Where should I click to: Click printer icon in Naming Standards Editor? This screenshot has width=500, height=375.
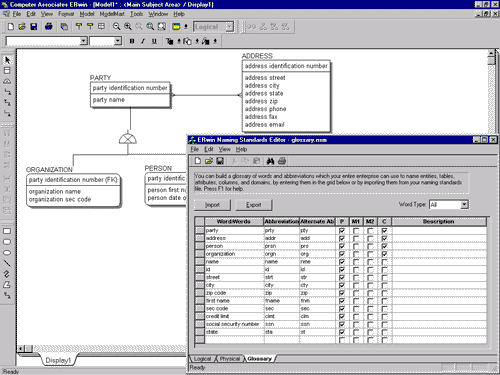pos(282,161)
